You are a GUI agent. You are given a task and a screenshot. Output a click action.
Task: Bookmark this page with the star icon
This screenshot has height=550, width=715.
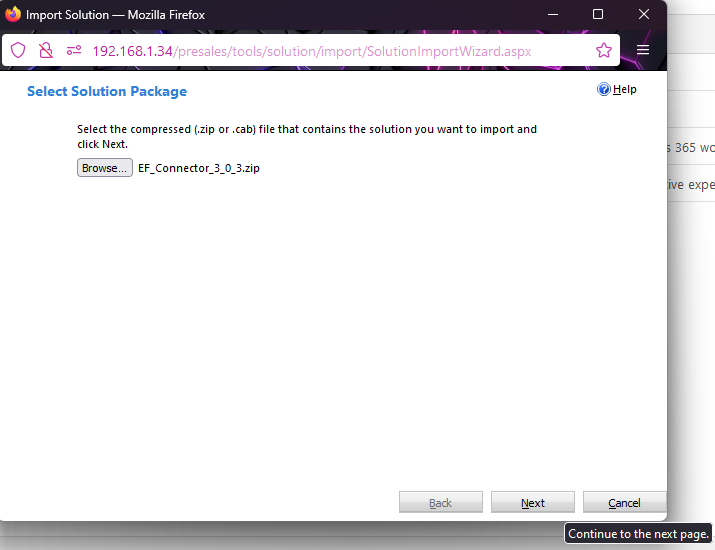(x=603, y=50)
